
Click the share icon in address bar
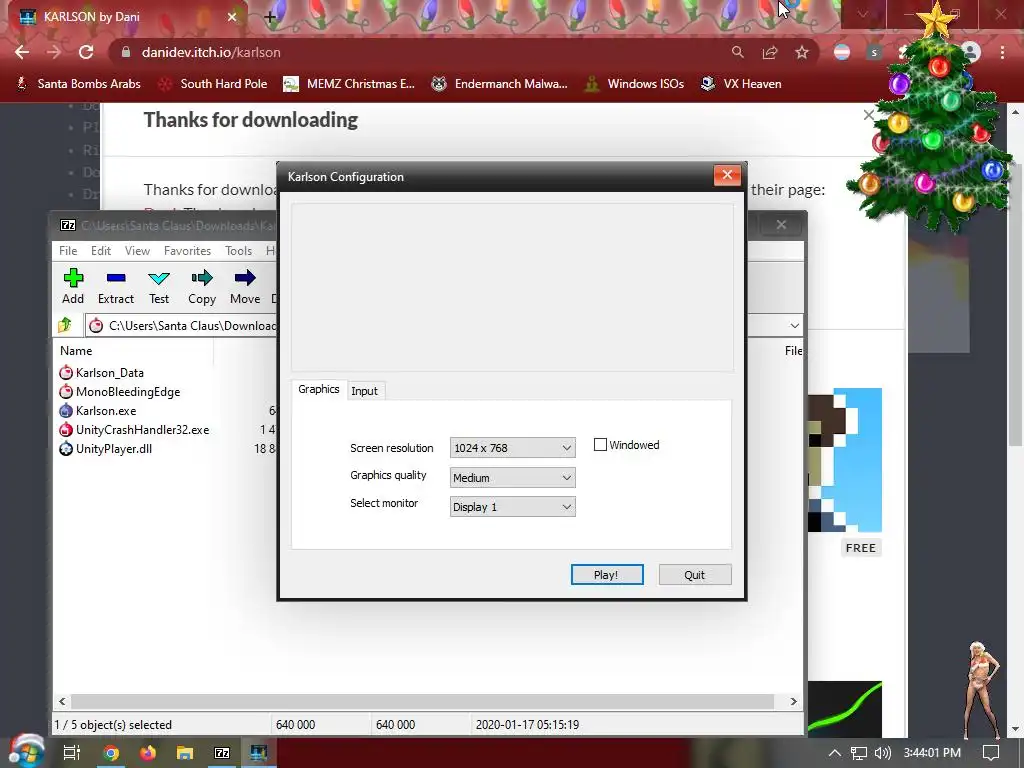(x=770, y=52)
